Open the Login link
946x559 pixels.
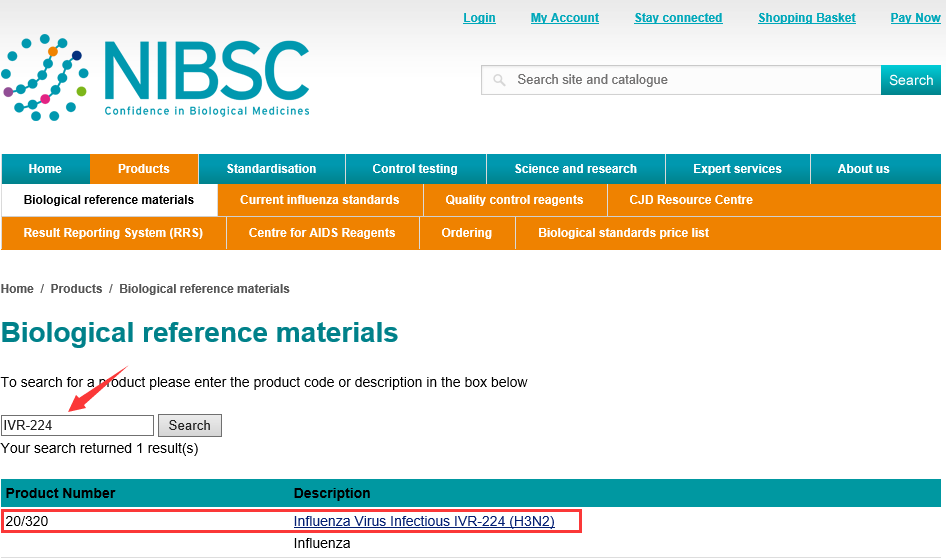tap(479, 18)
